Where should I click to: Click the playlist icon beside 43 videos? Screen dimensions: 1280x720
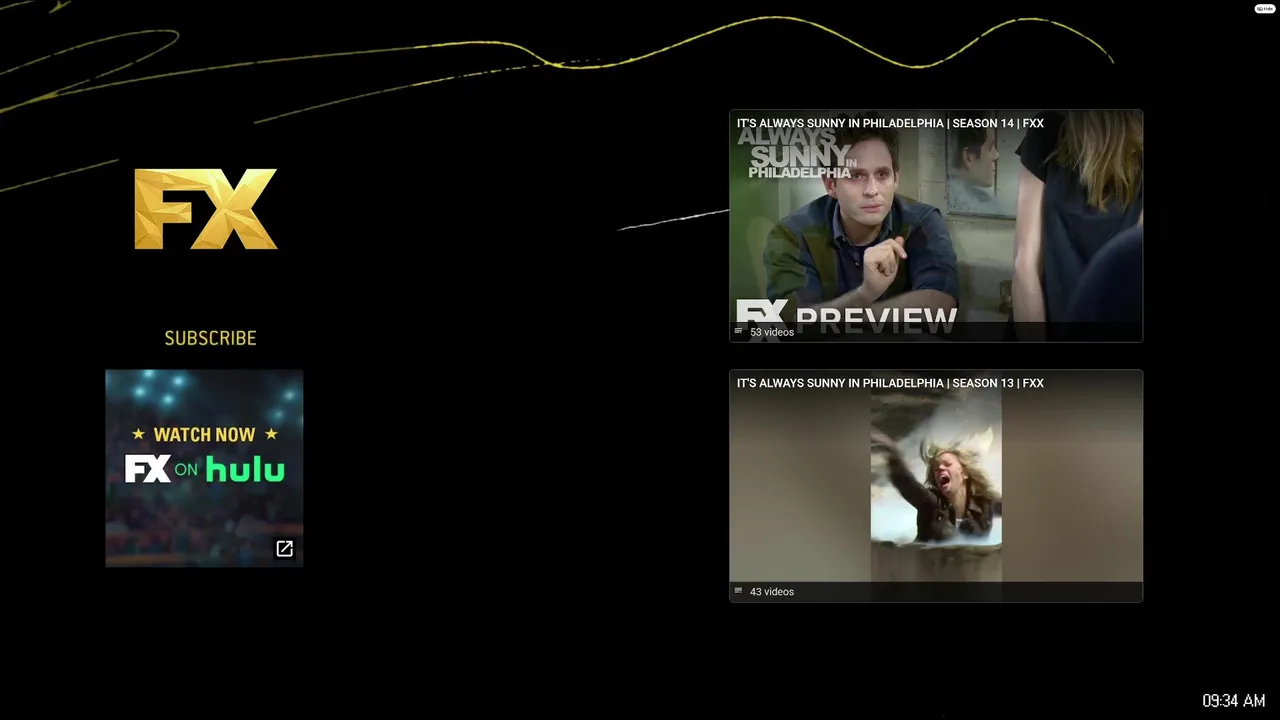[x=739, y=591]
